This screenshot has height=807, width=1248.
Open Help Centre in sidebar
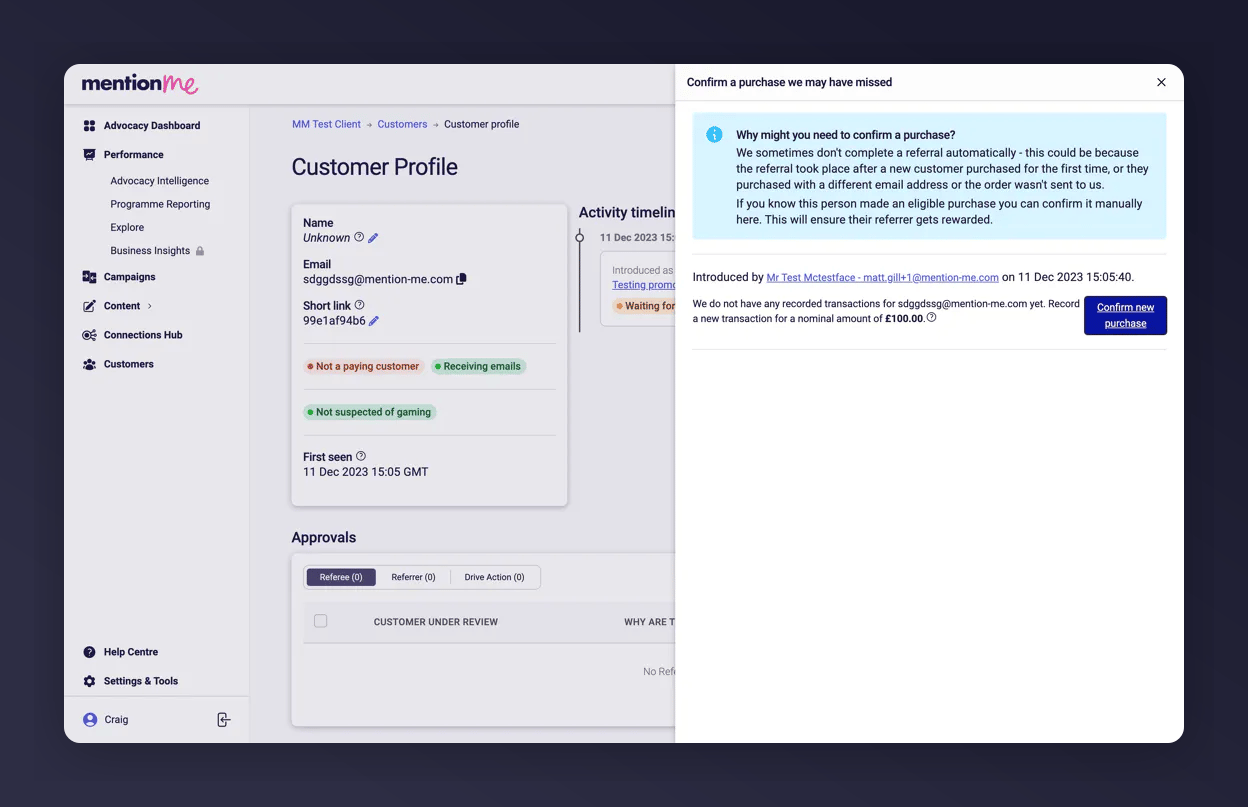point(131,652)
